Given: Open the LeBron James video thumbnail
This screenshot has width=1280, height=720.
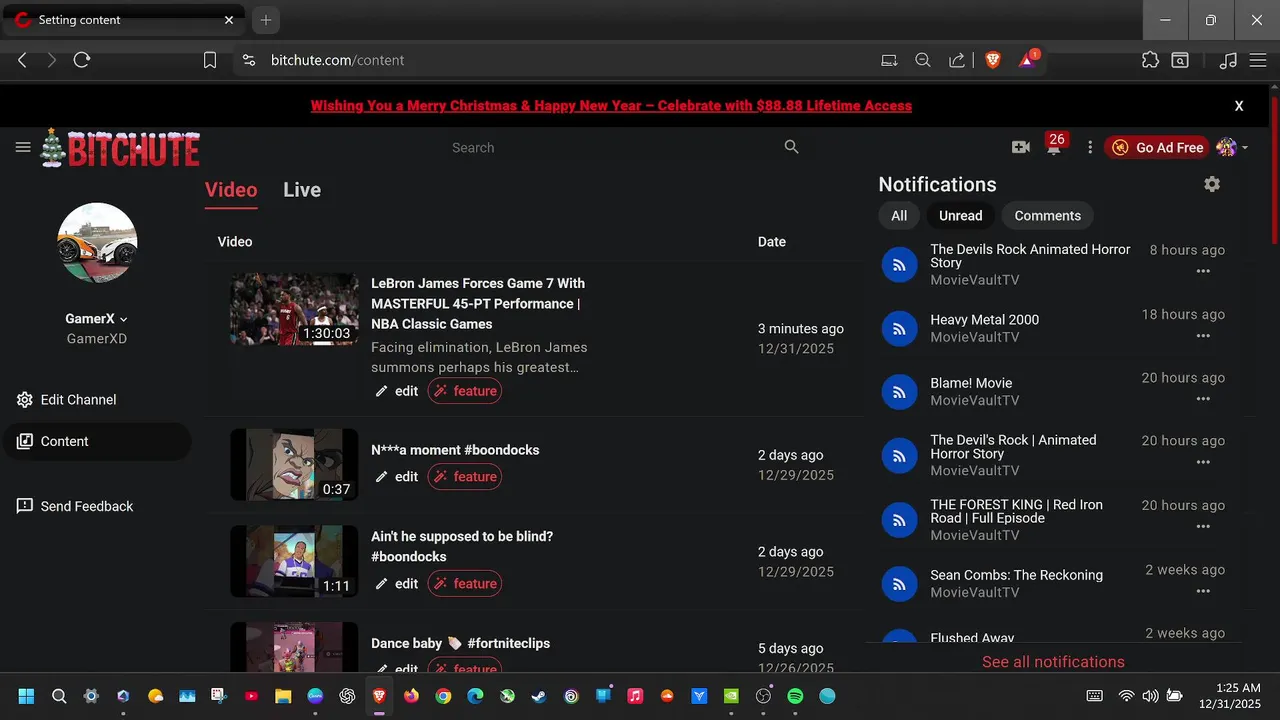Looking at the screenshot, I should (294, 310).
